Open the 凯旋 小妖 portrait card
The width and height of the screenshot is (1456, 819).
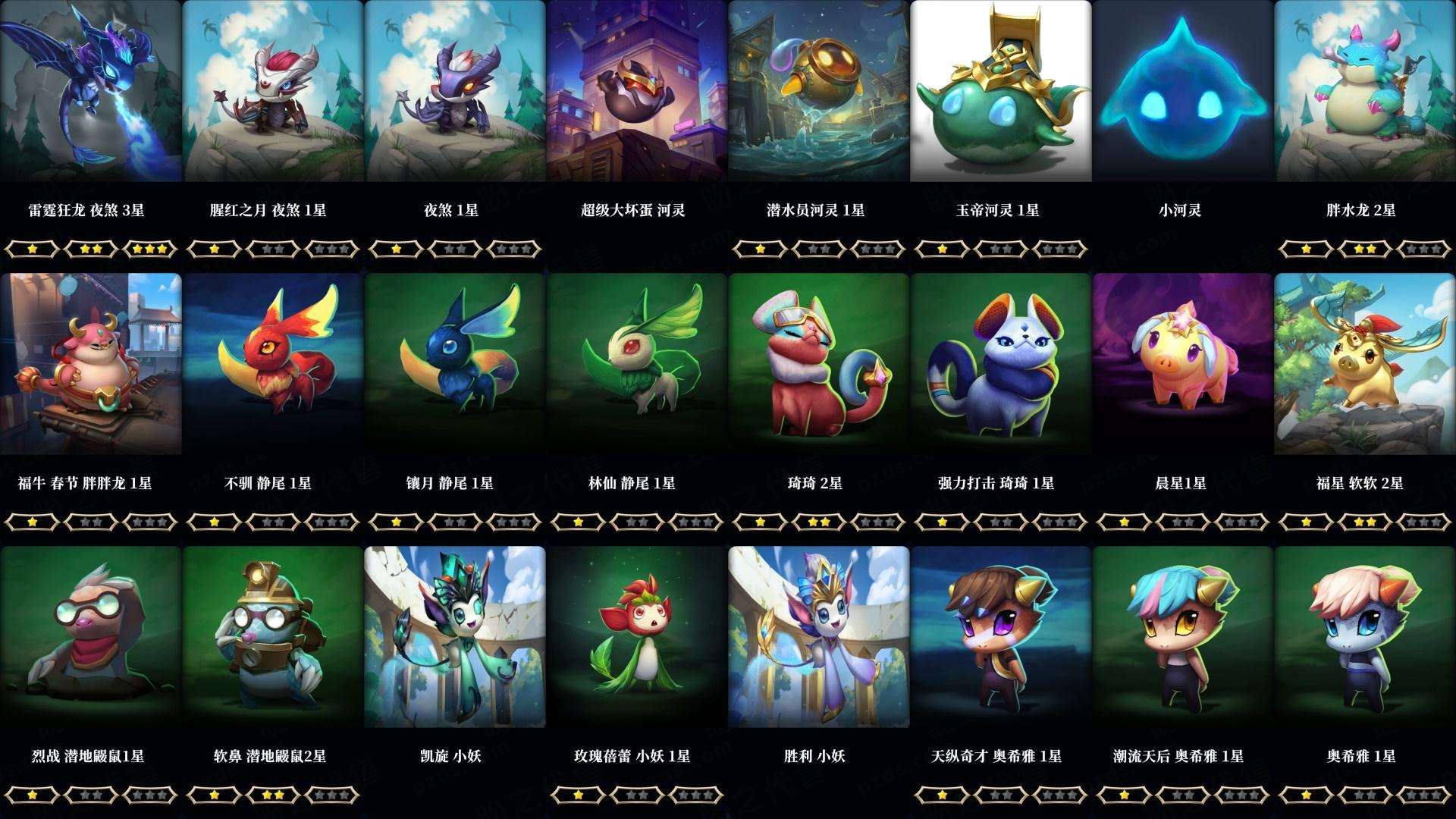455,637
